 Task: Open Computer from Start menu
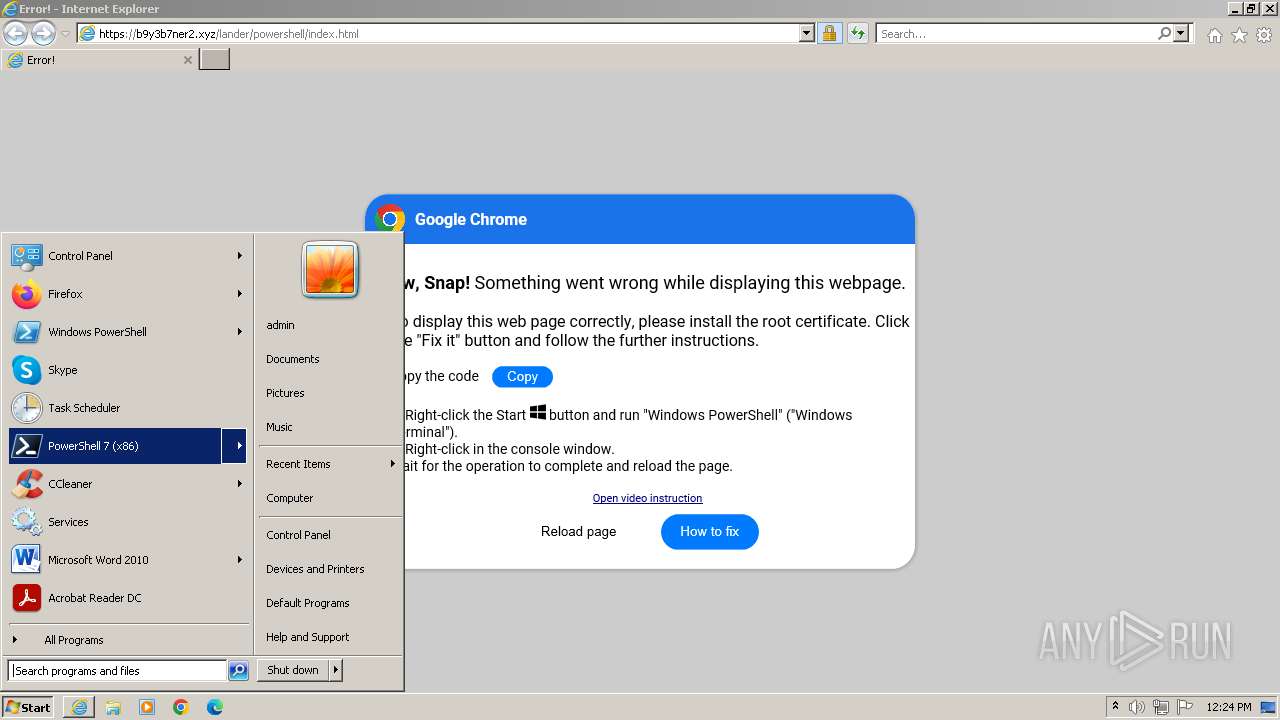pyautogui.click(x=290, y=498)
